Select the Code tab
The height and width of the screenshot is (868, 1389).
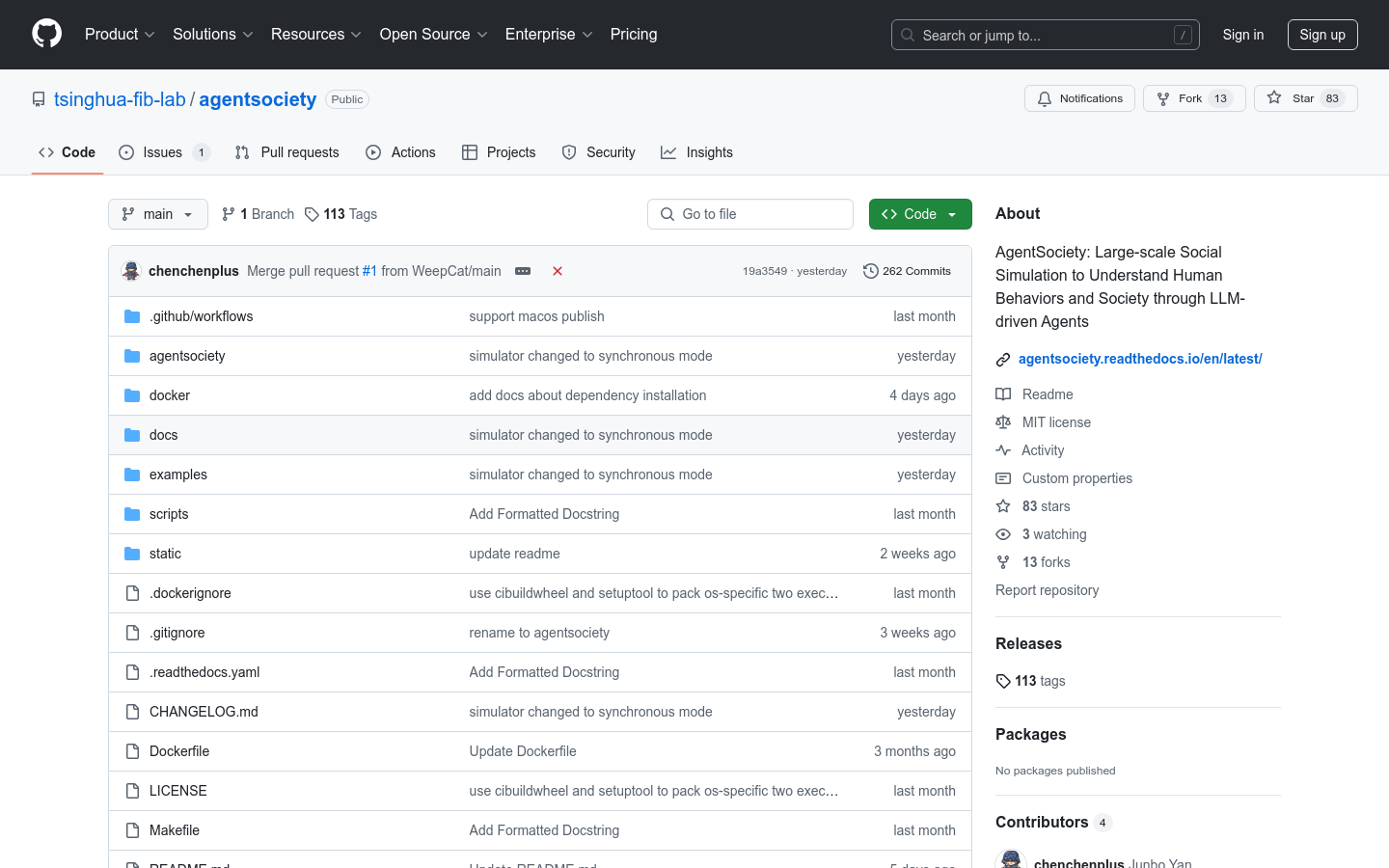[68, 152]
